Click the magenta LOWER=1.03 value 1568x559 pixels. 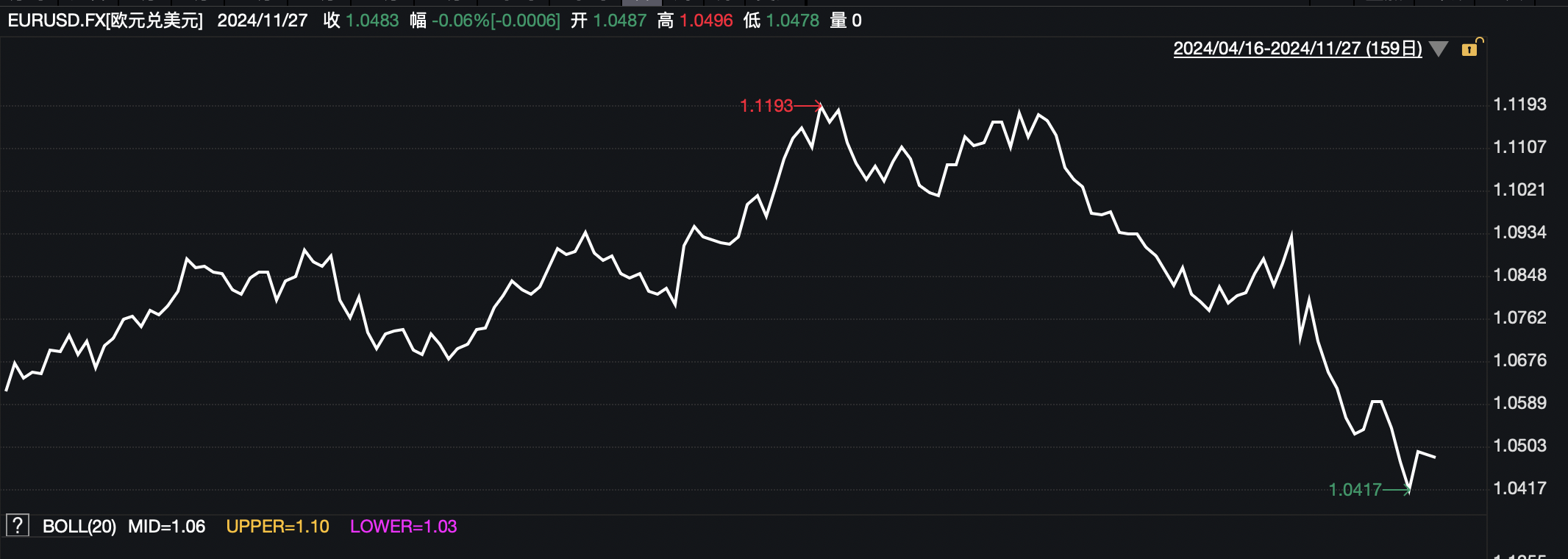coord(403,526)
